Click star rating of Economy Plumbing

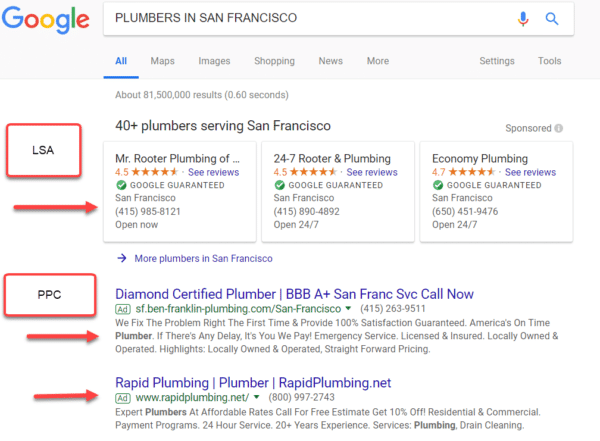[471, 172]
